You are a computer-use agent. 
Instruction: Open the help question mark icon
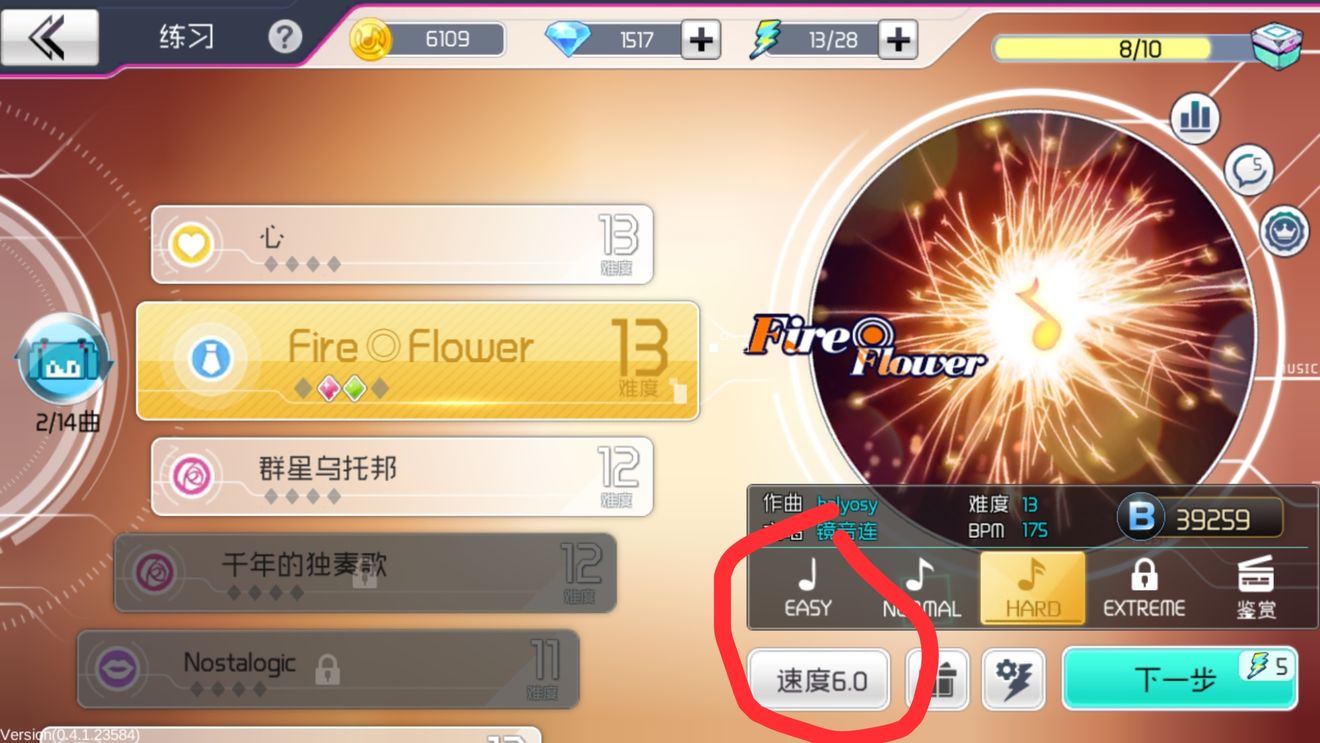tap(285, 38)
